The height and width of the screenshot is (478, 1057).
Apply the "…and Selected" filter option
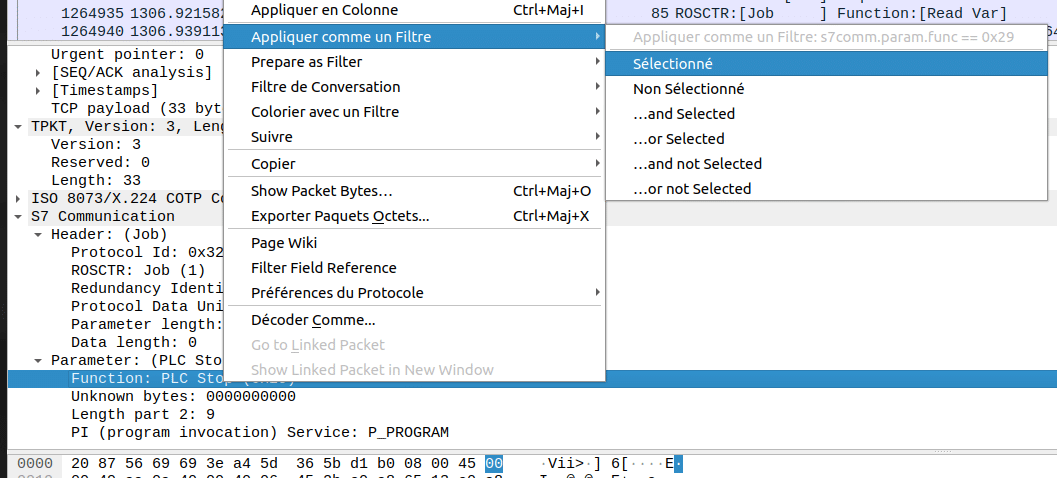pos(684,113)
